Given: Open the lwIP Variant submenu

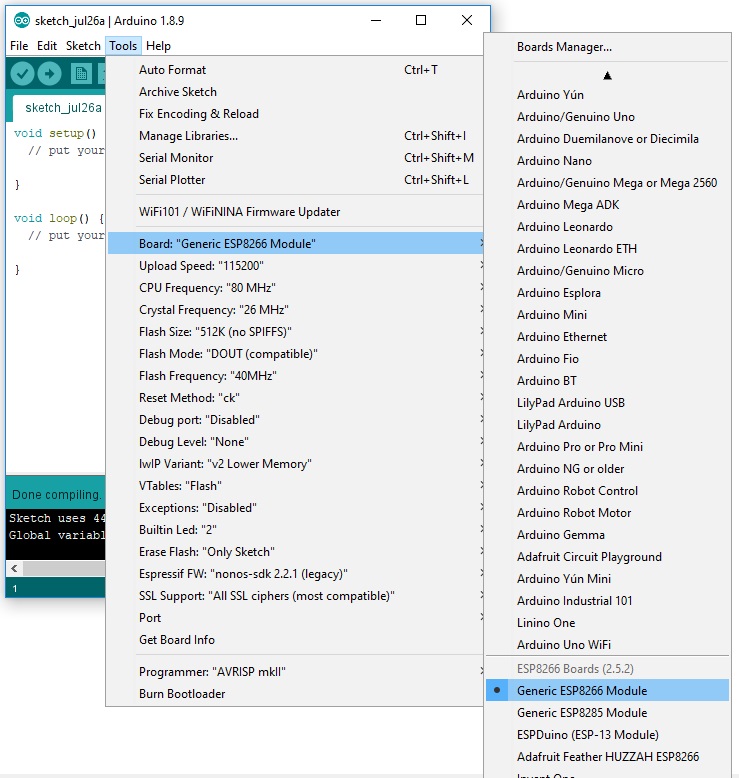Looking at the screenshot, I should 295,463.
